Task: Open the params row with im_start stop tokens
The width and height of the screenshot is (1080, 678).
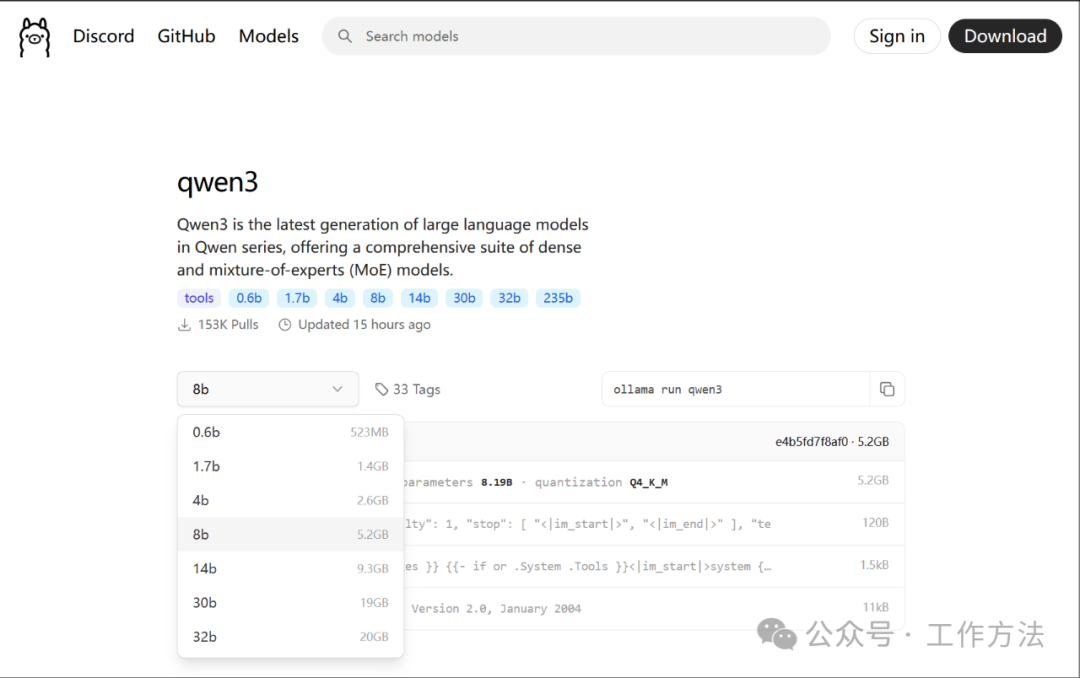Action: [x=653, y=524]
